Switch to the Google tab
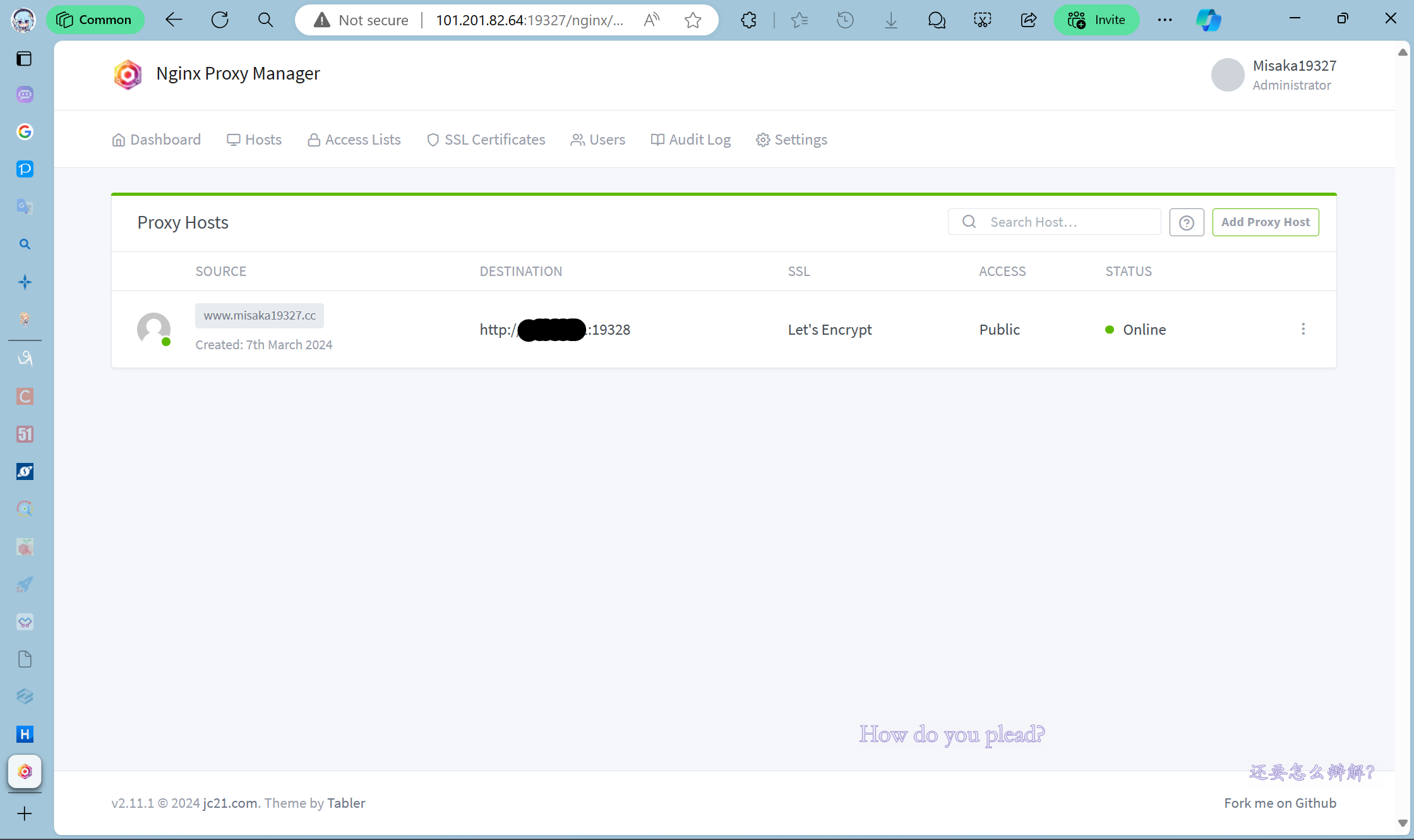 [x=25, y=132]
